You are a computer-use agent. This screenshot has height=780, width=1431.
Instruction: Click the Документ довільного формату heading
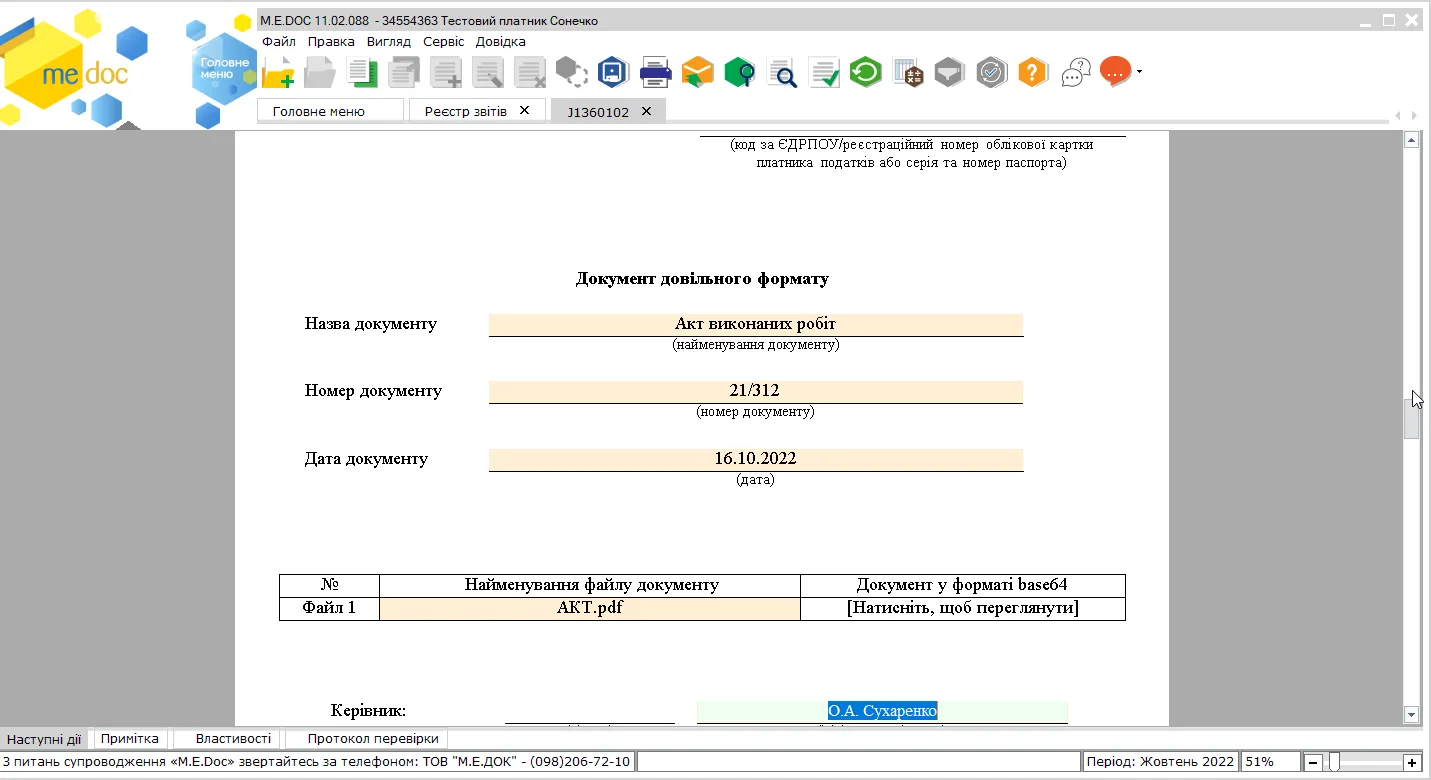[702, 279]
